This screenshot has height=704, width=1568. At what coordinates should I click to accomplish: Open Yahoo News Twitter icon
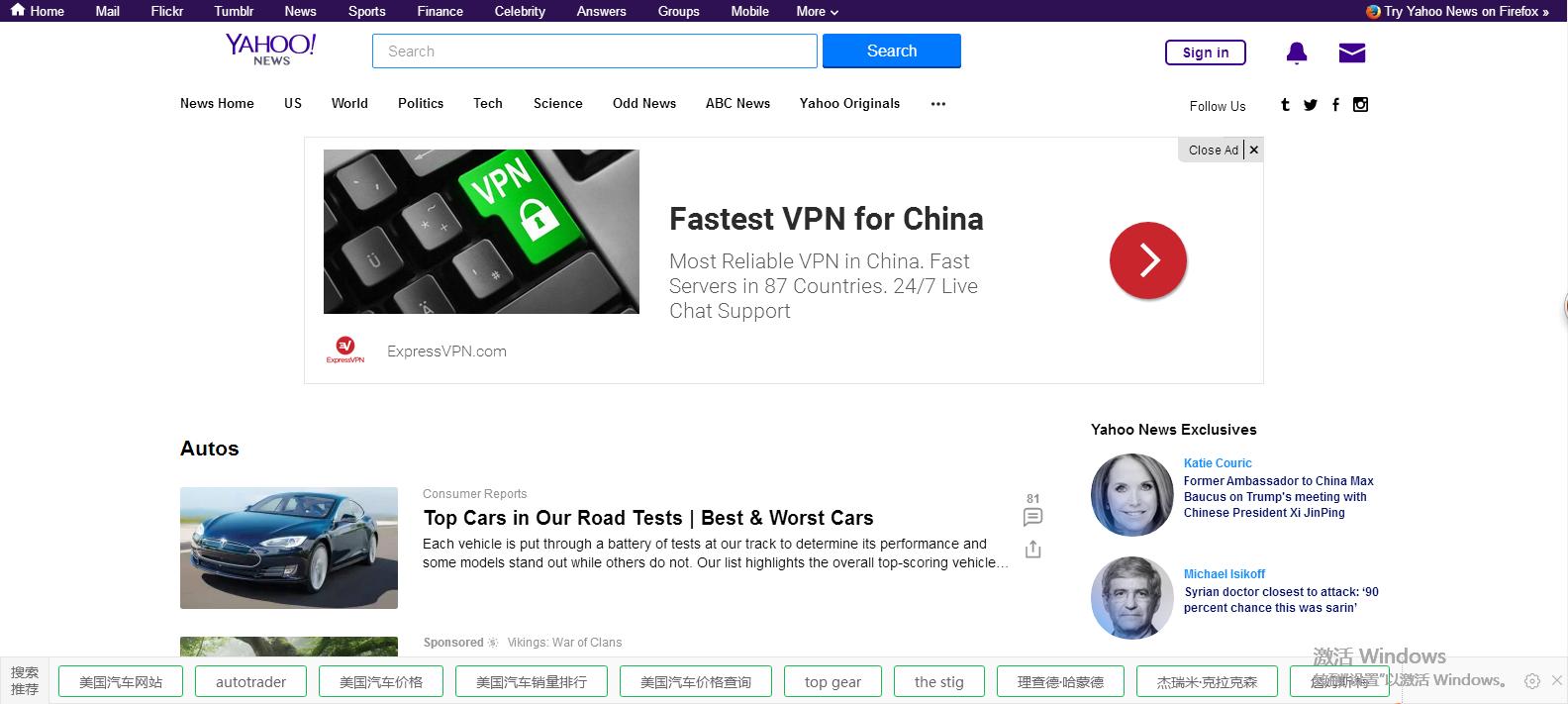click(x=1311, y=104)
